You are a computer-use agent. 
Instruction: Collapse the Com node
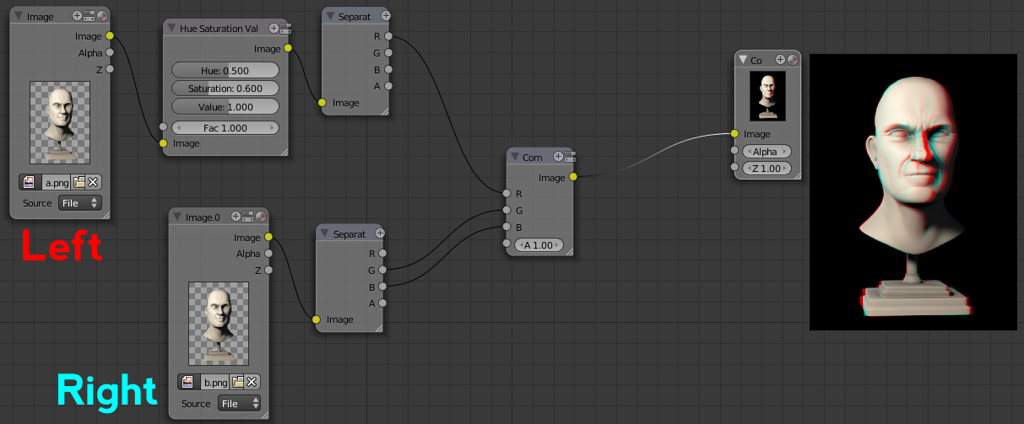click(515, 157)
